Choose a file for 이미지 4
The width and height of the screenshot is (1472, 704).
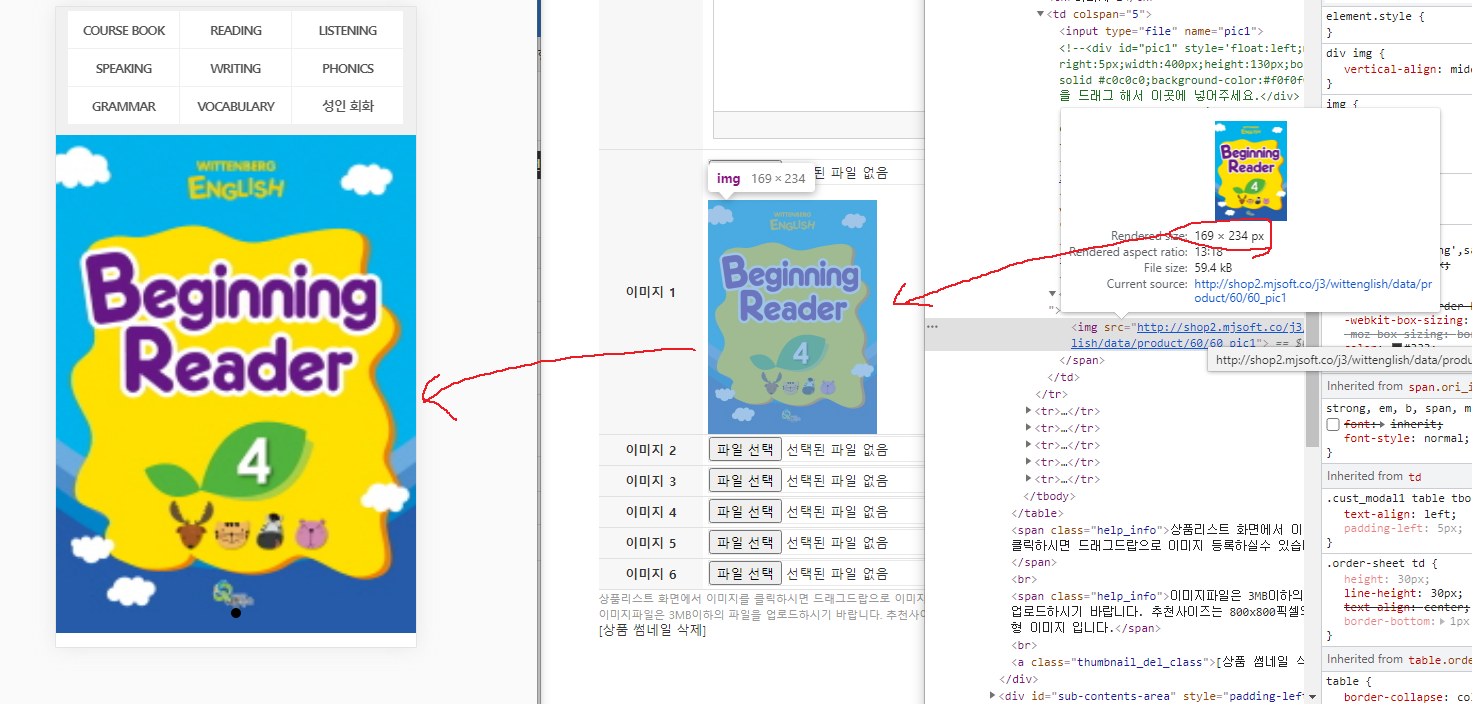(x=745, y=512)
